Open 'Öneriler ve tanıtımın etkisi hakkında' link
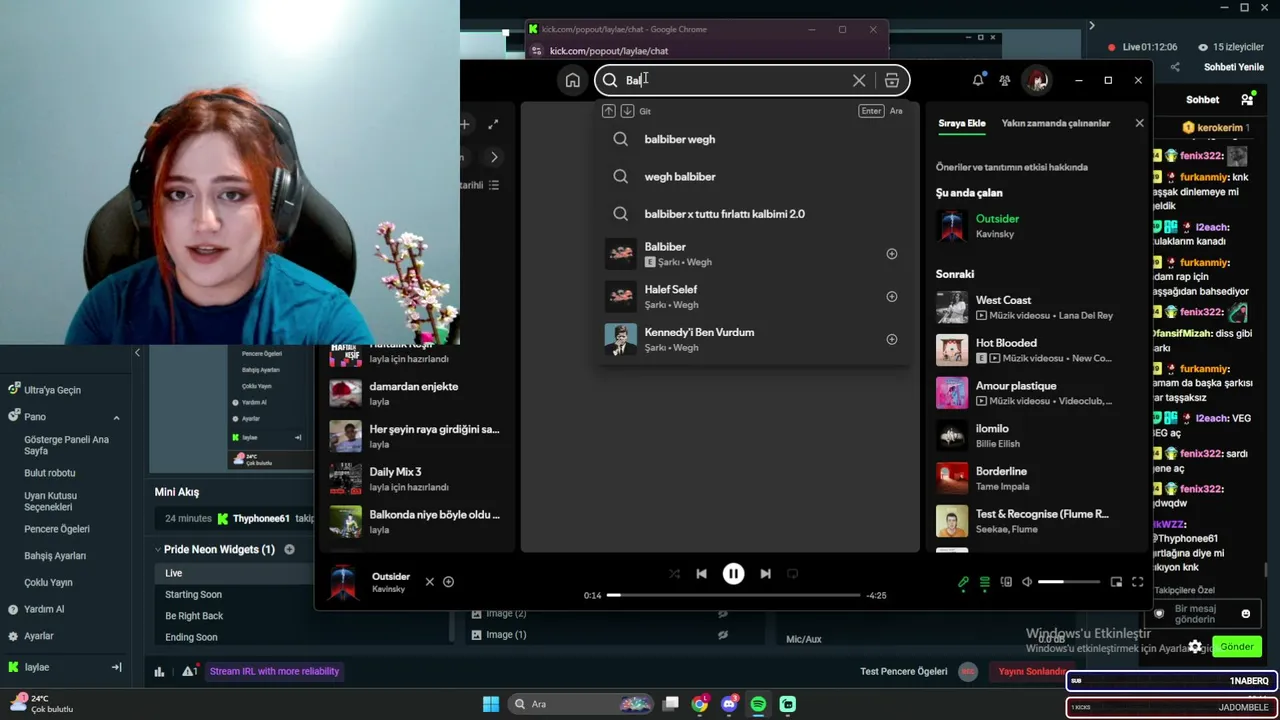The width and height of the screenshot is (1280, 720). [x=1011, y=167]
